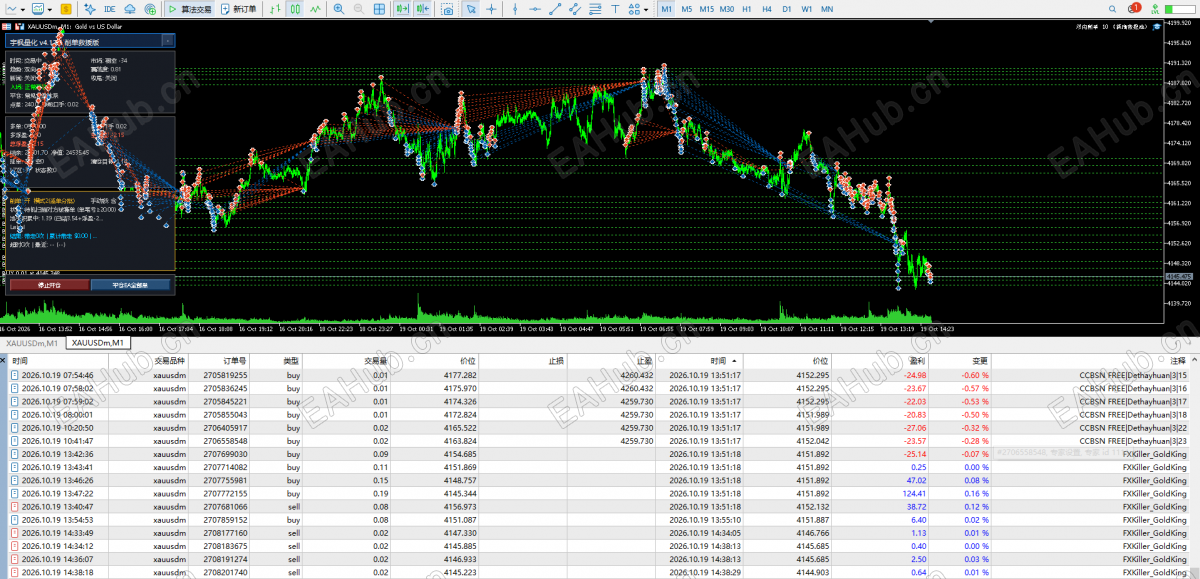The width and height of the screenshot is (1200, 579).
Task: Click the 124.41 profit value
Action: (x=913, y=493)
